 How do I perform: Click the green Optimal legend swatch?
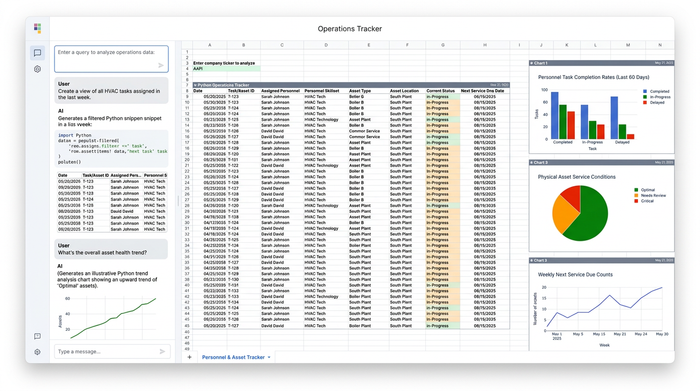tap(636, 190)
